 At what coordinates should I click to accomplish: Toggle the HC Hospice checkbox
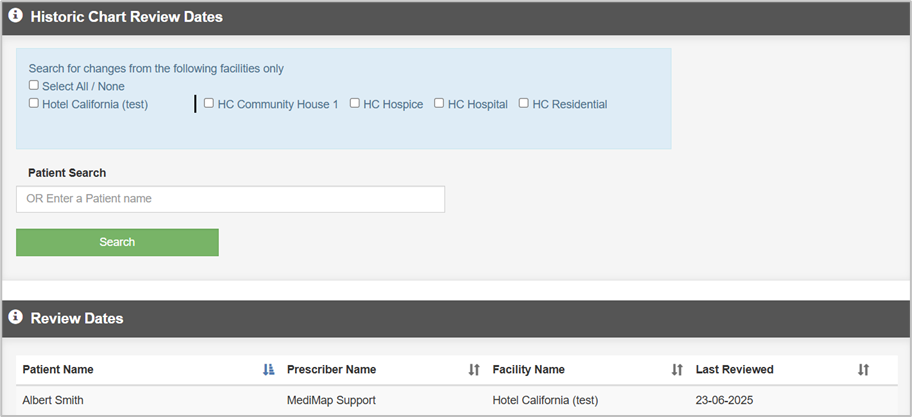point(355,103)
